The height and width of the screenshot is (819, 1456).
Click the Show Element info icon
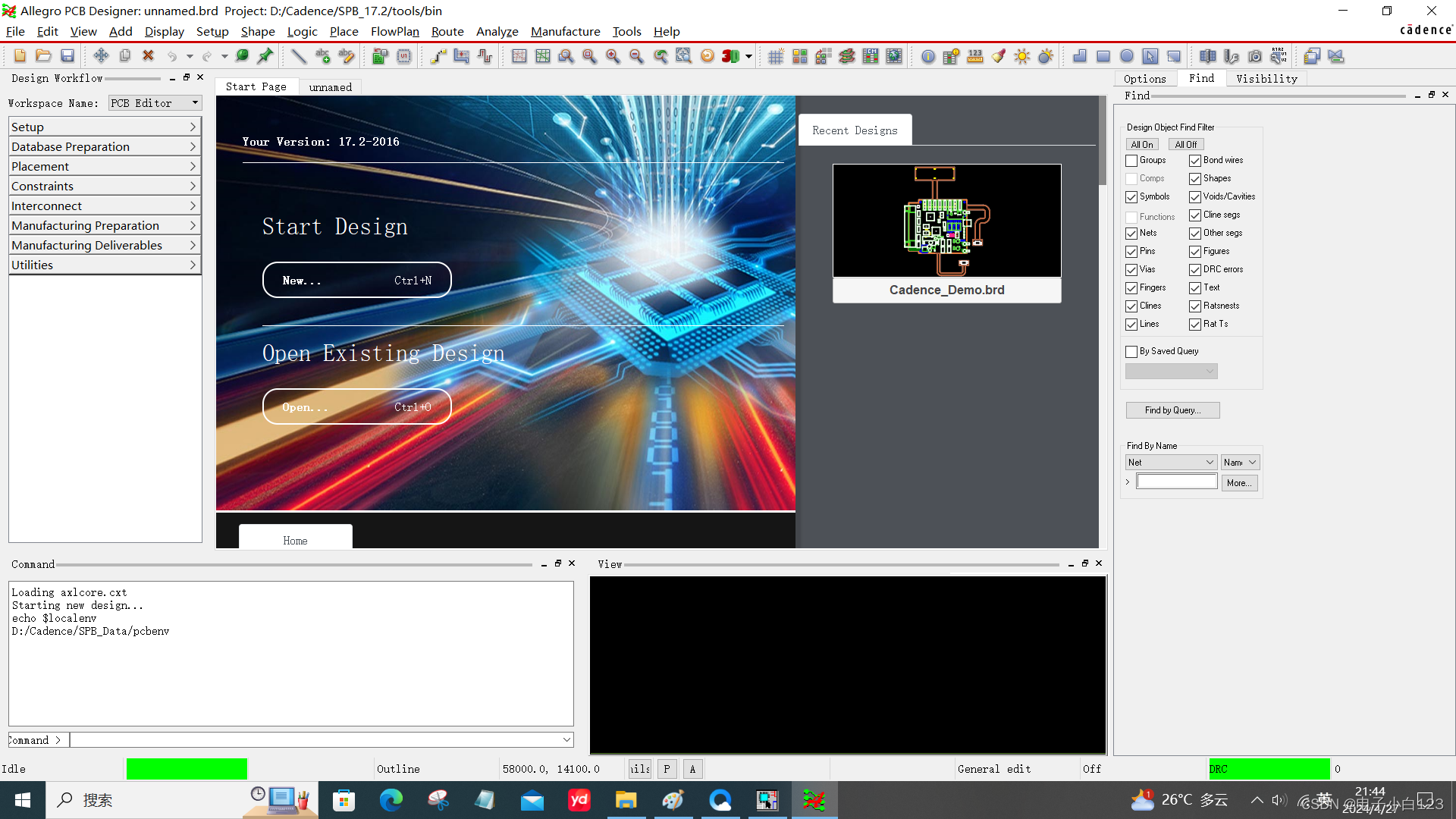click(927, 55)
